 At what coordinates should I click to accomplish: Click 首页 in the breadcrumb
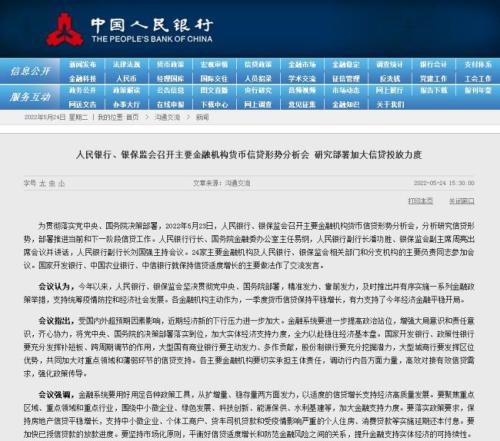(x=132, y=117)
